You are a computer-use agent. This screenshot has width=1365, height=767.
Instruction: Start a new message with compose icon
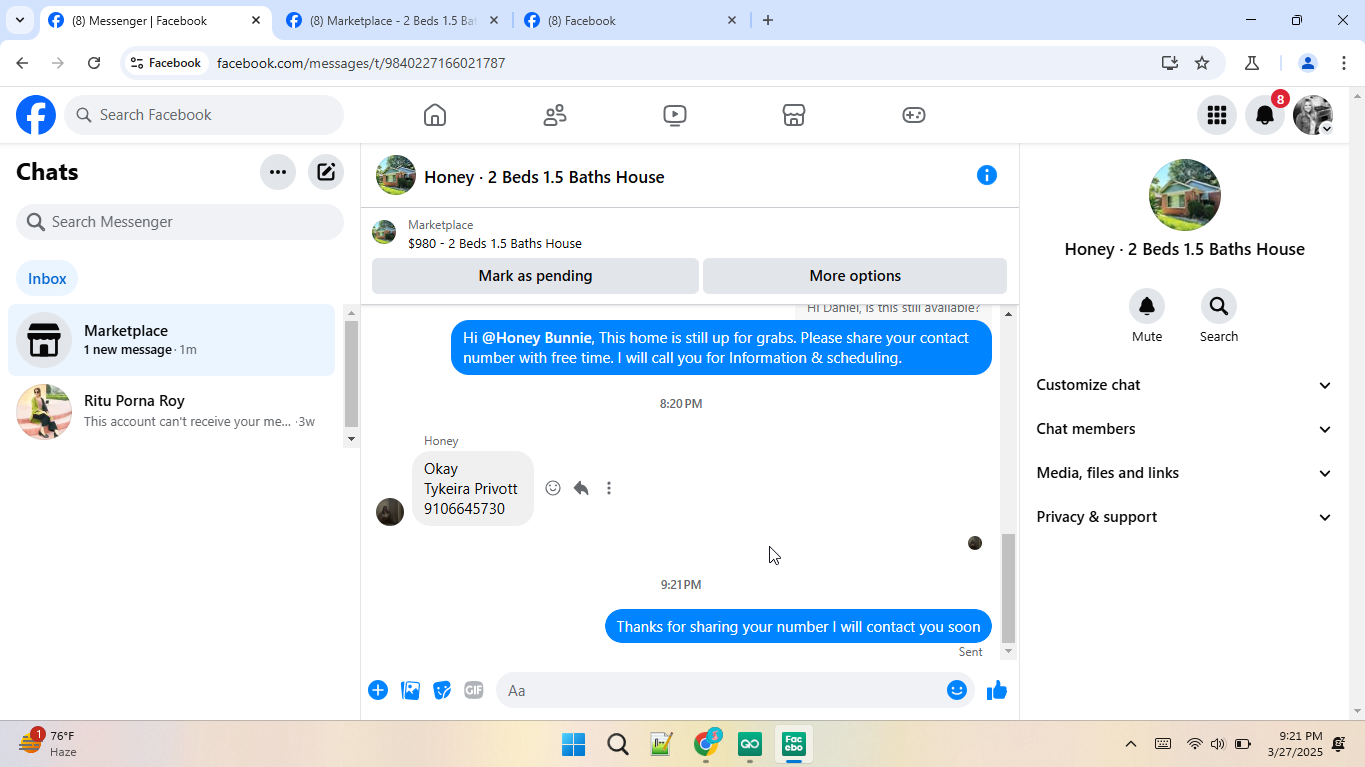[326, 172]
